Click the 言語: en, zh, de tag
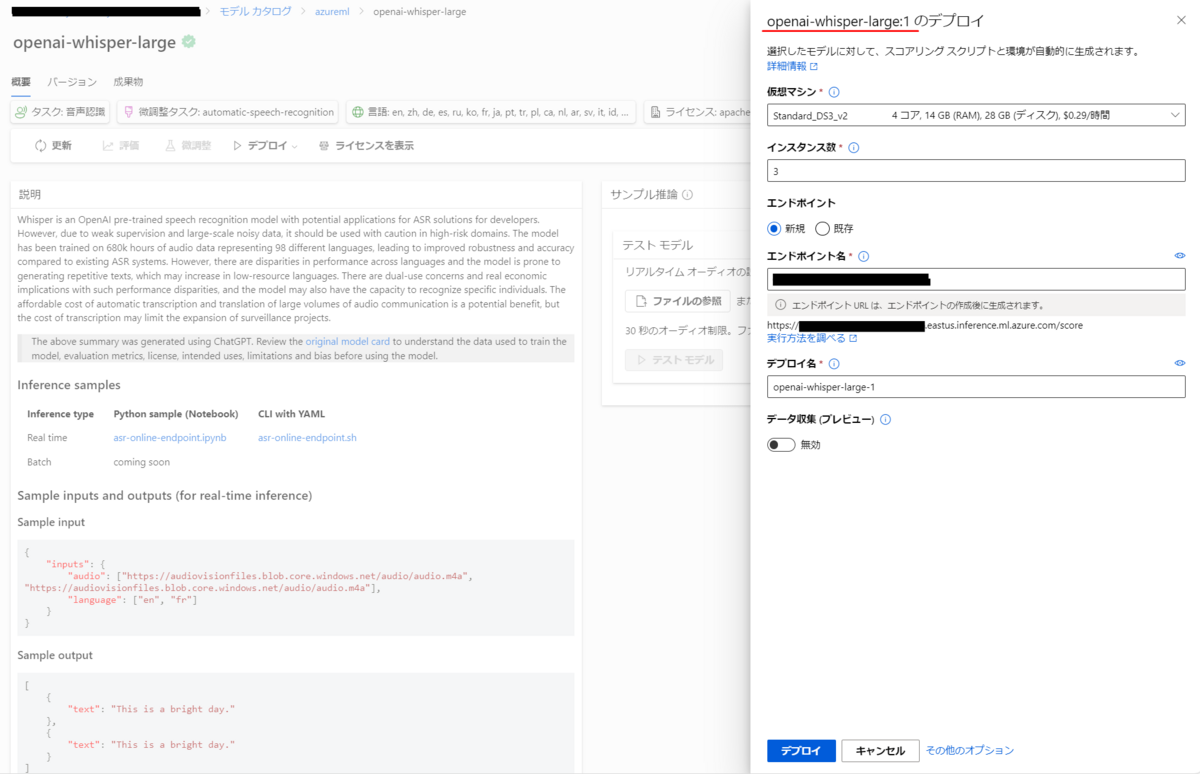1200x774 pixels. coord(491,112)
